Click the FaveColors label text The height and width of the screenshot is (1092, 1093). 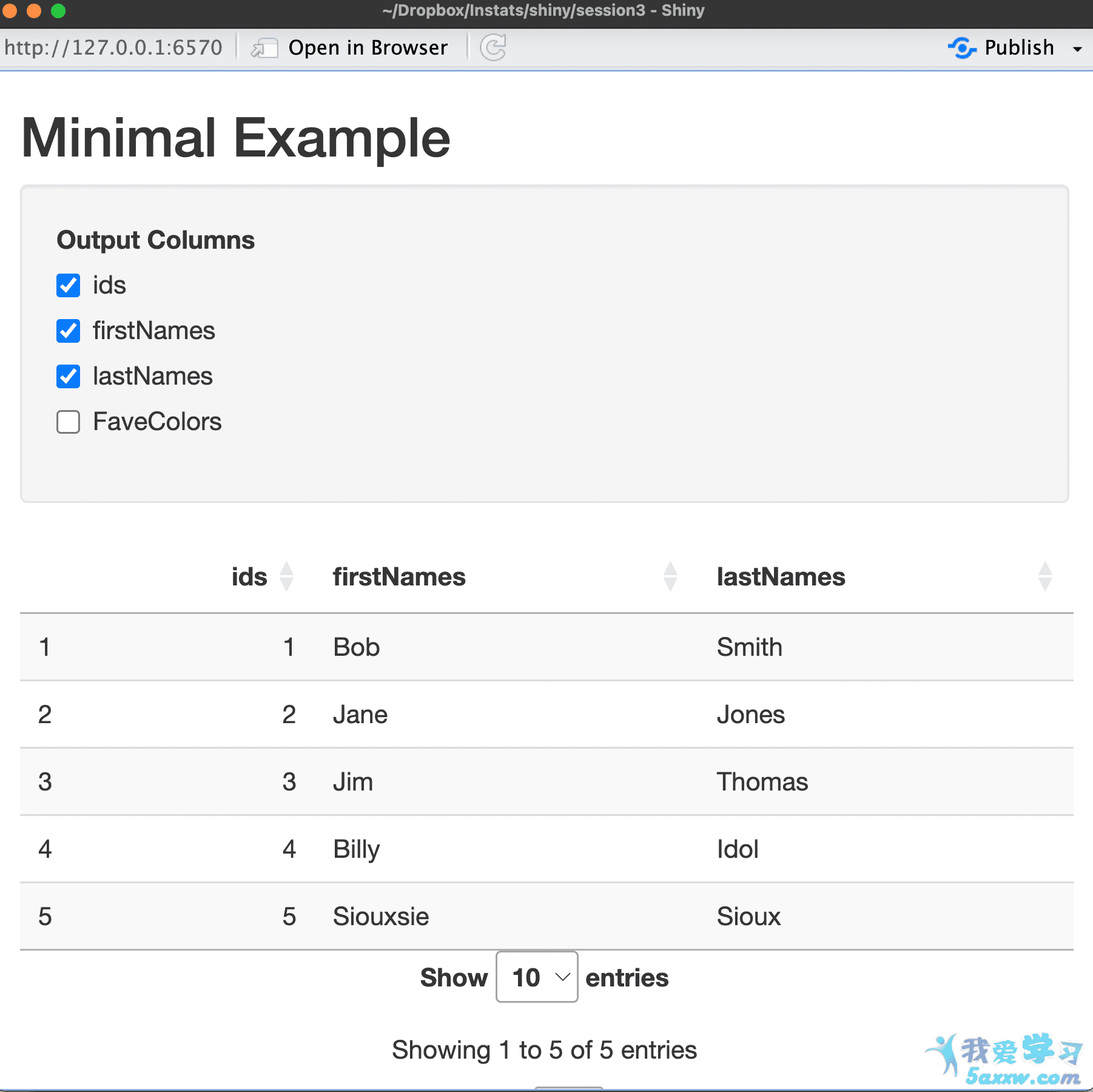tap(157, 422)
